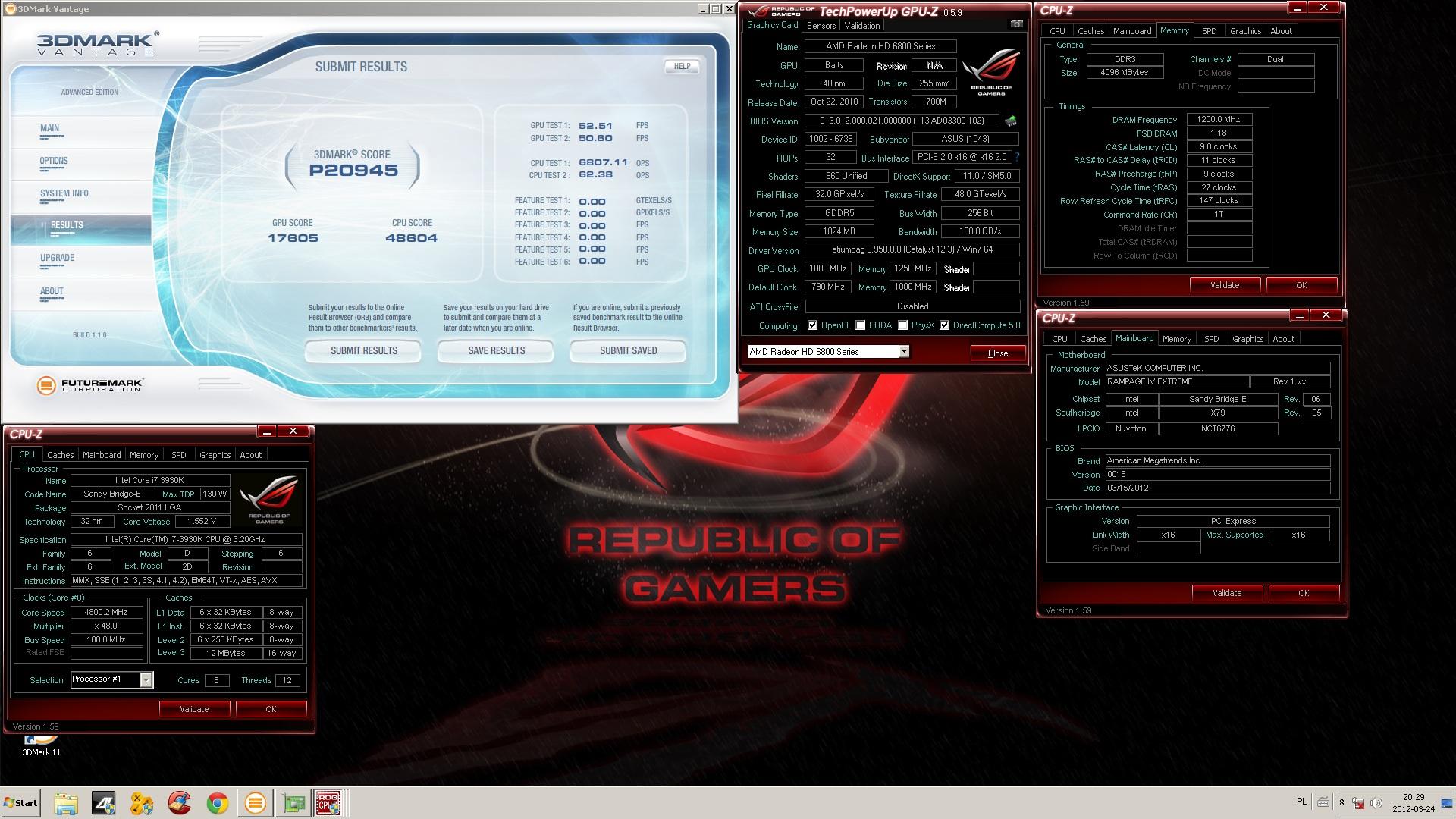The height and width of the screenshot is (819, 1456).
Task: Click the on-screen keyboard language bar icon
Action: tap(1323, 802)
